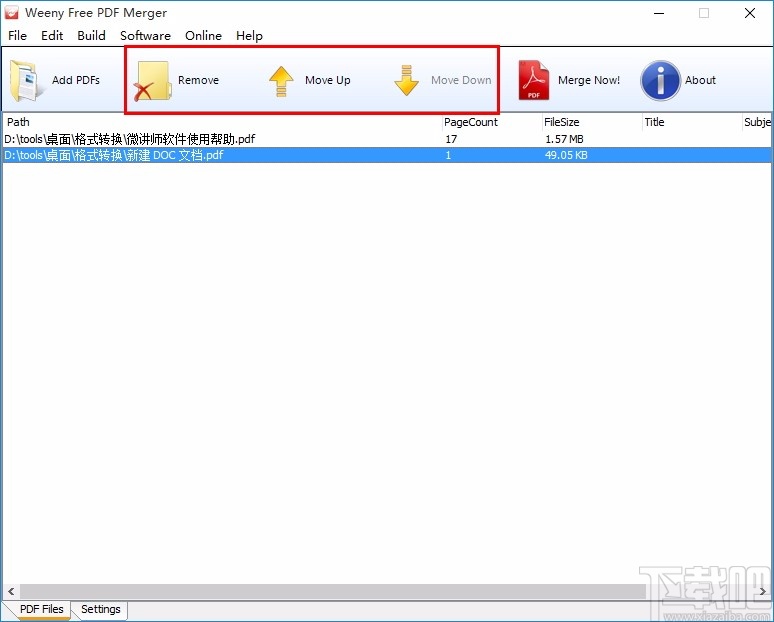Sort by the PageCount column header
Image resolution: width=774 pixels, height=622 pixels.
(x=492, y=122)
